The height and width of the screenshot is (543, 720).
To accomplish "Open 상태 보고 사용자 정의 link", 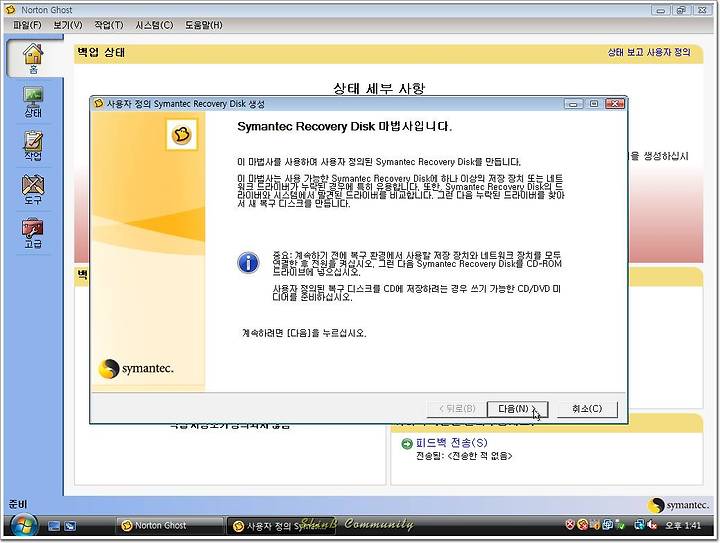I will 649,52.
